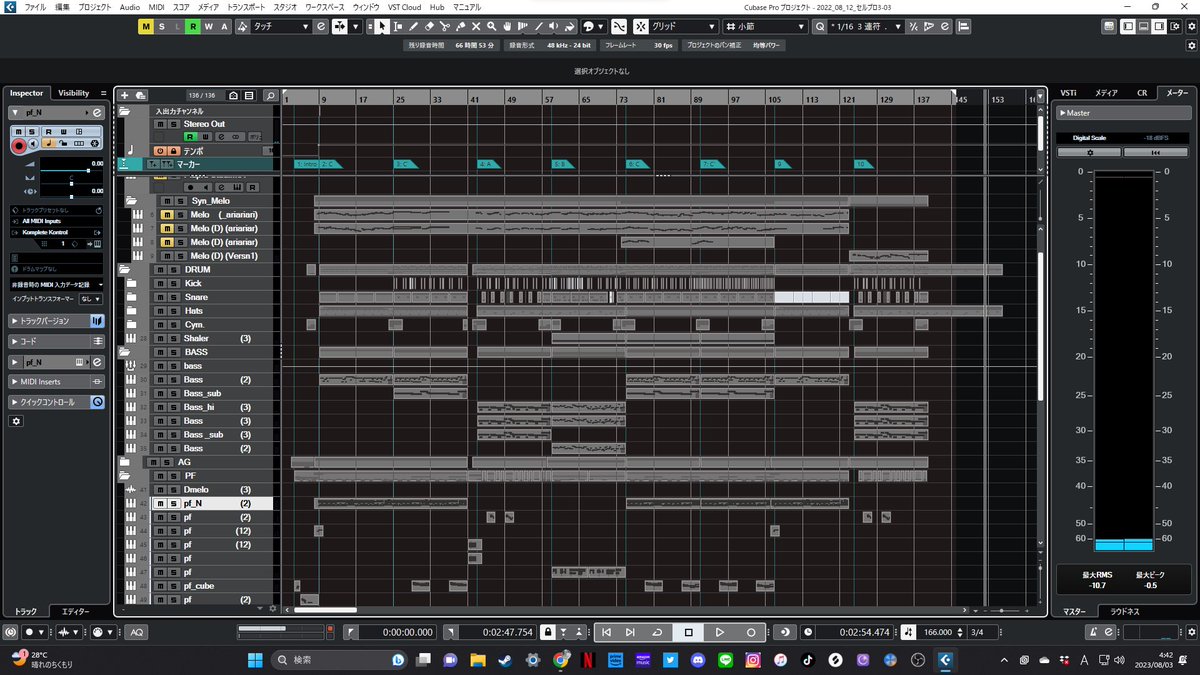Image resolution: width=1200 pixels, height=675 pixels.
Task: Toggle Monitor button in Inspector
Action: pos(34,146)
